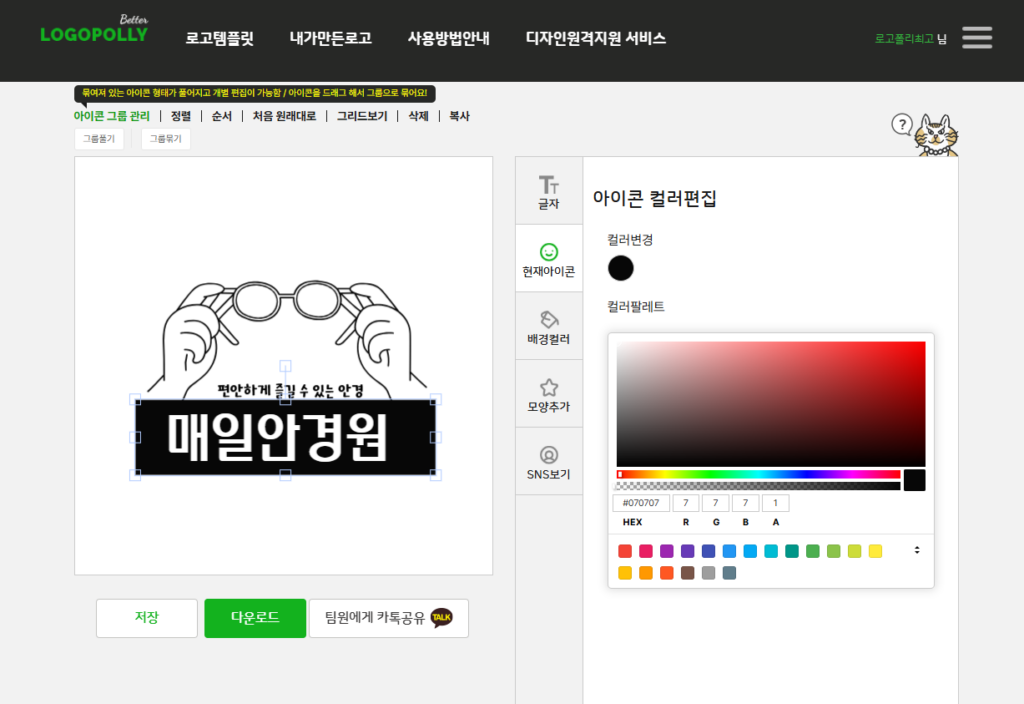Click the alpha transparency slider
Image resolution: width=1024 pixels, height=704 pixels.
[x=758, y=486]
